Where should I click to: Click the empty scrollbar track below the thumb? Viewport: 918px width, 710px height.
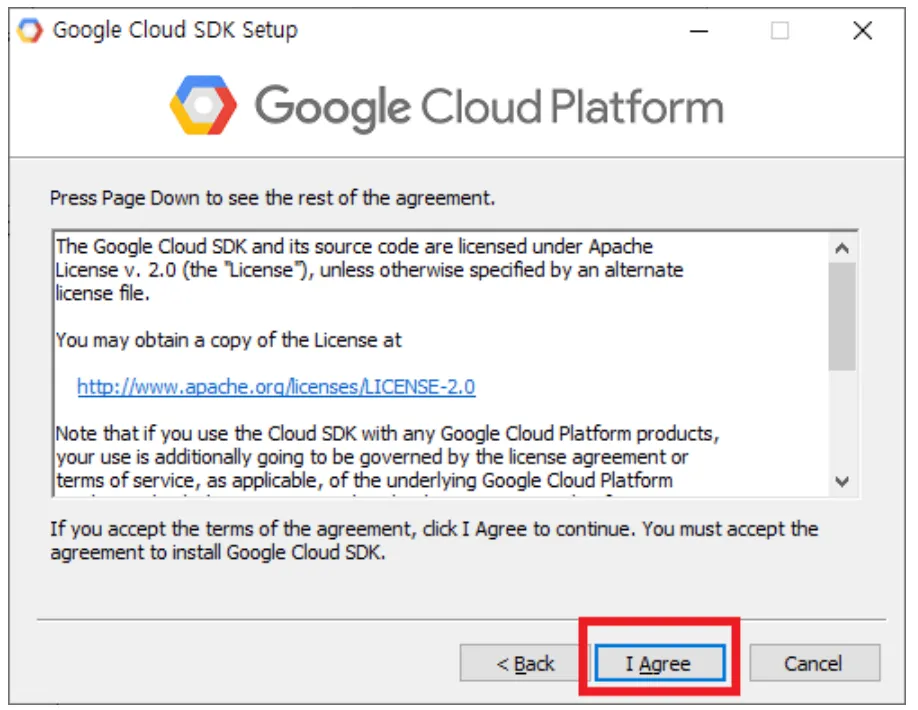tap(842, 420)
